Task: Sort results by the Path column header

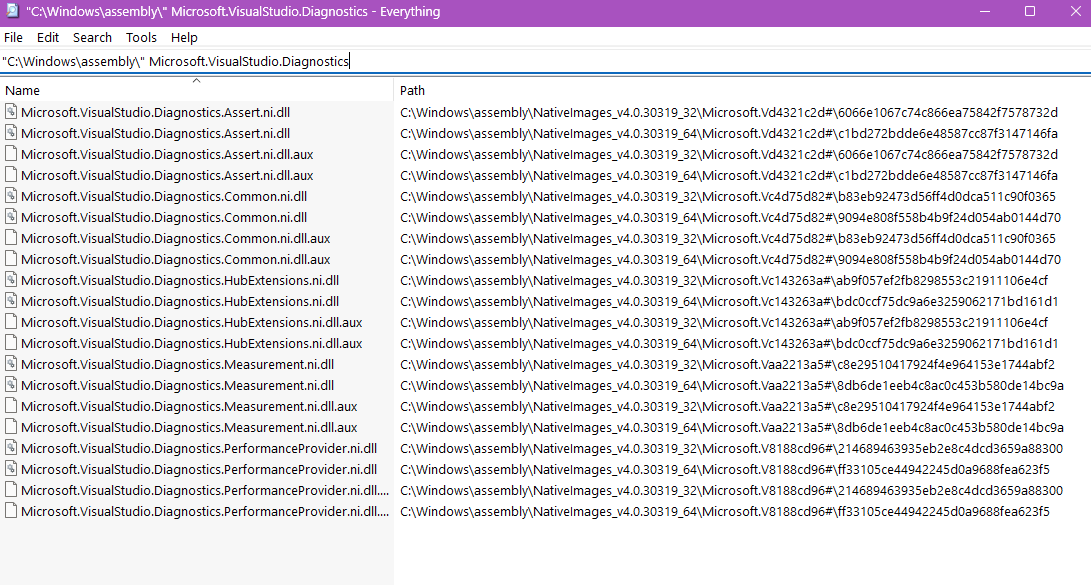Action: (x=742, y=90)
